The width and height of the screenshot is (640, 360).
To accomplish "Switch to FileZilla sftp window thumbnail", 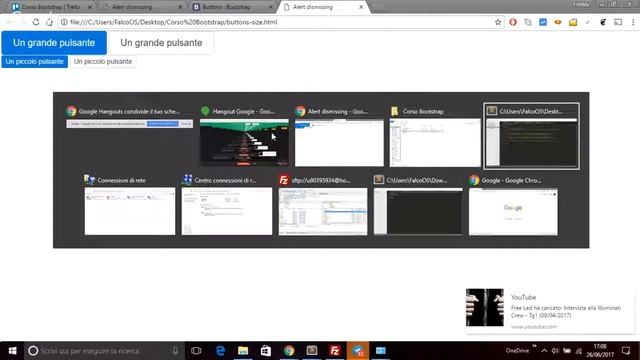I will (323, 204).
